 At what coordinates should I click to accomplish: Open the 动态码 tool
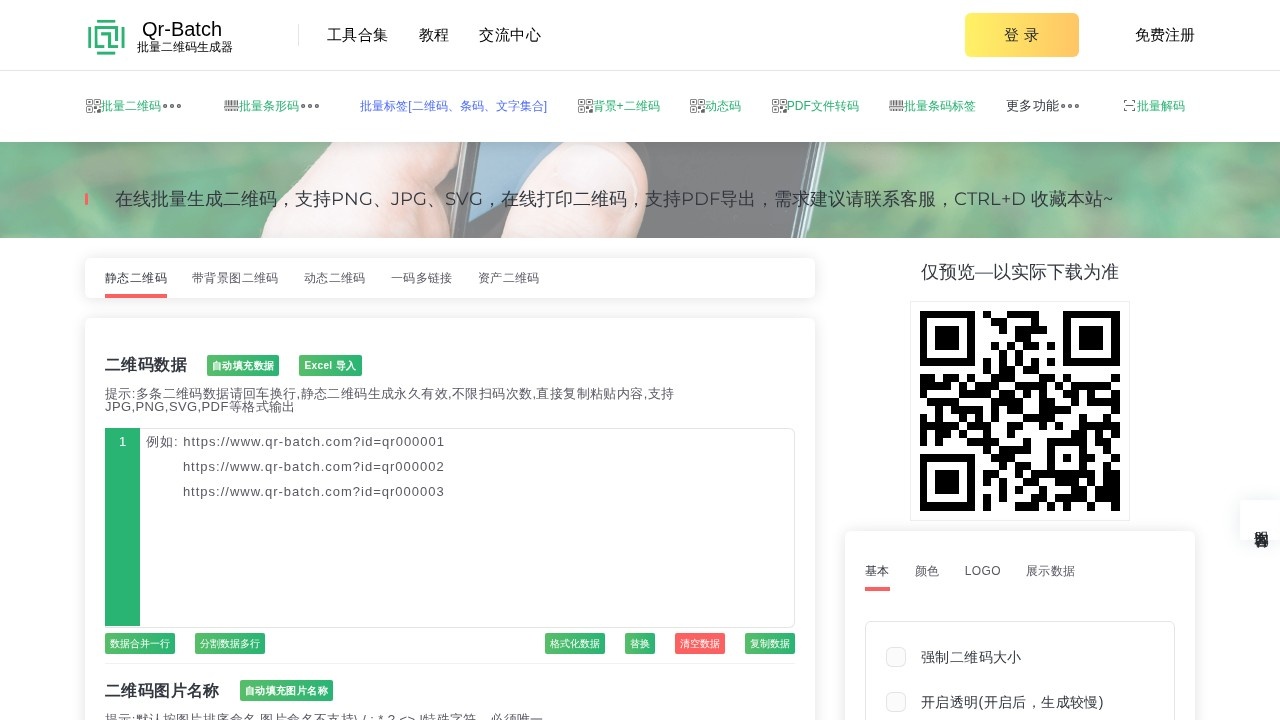pos(715,106)
